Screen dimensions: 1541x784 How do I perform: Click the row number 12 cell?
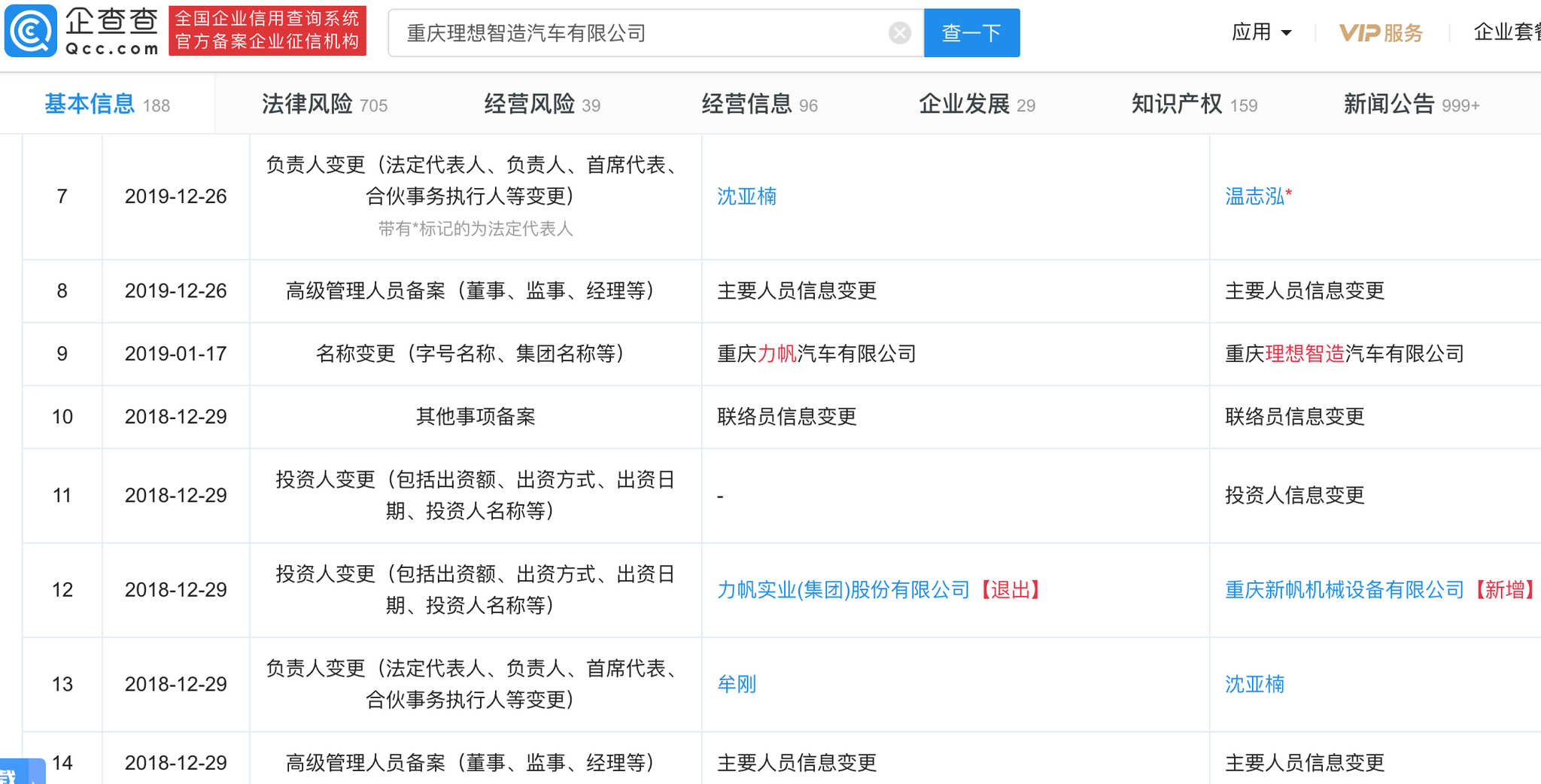tap(62, 590)
